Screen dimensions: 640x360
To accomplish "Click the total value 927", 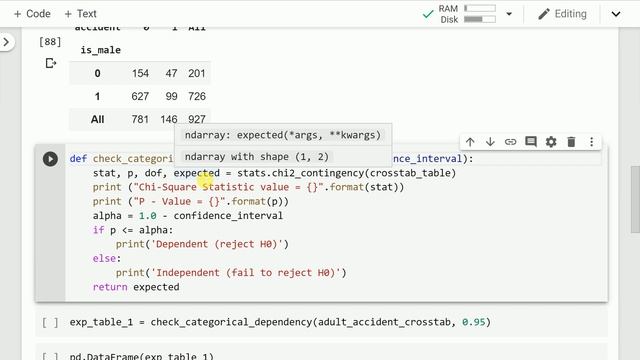I will 197,119.
